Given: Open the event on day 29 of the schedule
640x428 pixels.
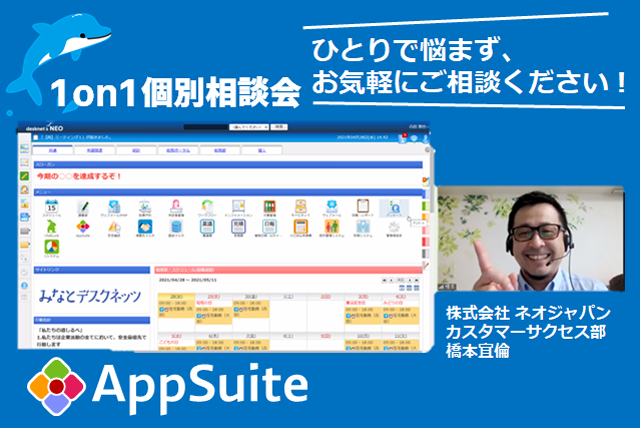Looking at the screenshot, I should (x=213, y=315).
